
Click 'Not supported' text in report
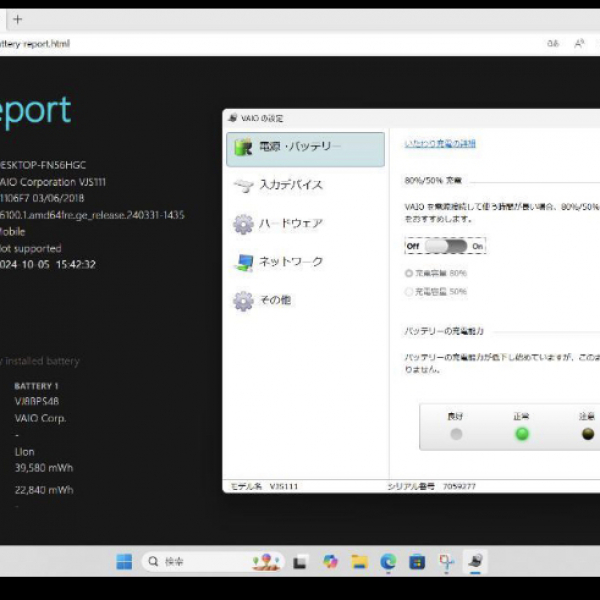tap(31, 248)
